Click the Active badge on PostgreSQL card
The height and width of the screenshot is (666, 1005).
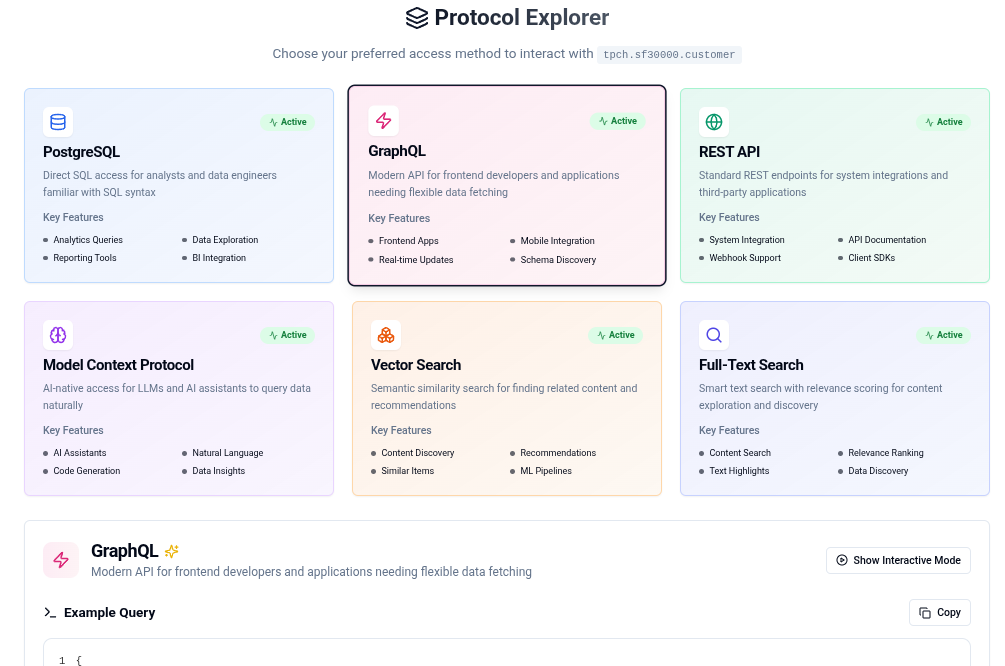point(288,122)
